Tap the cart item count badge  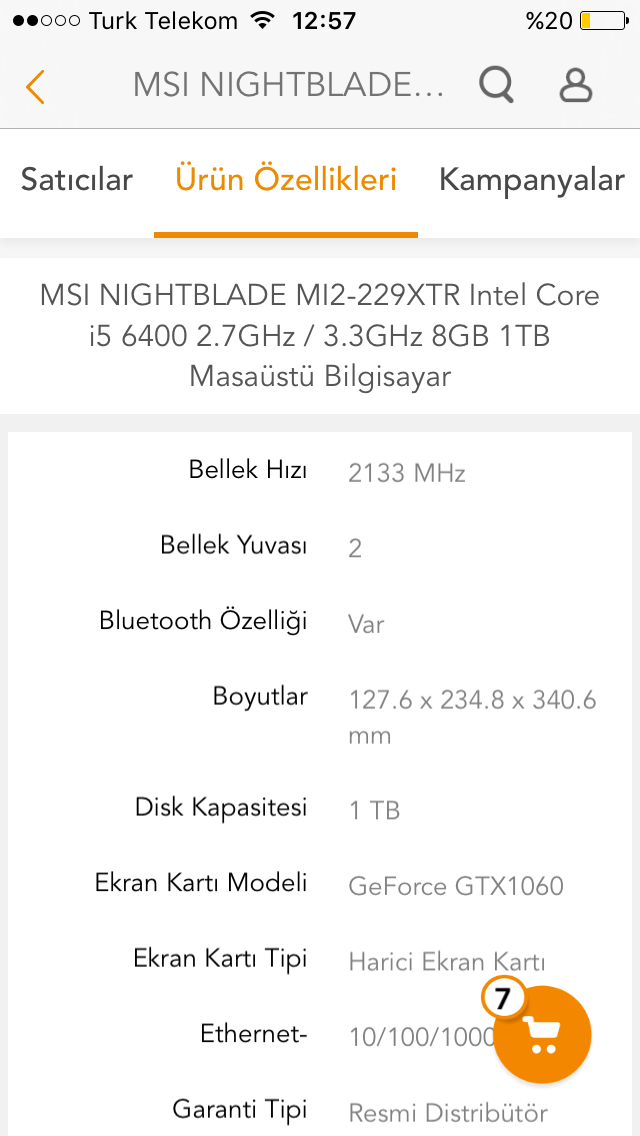(x=502, y=997)
